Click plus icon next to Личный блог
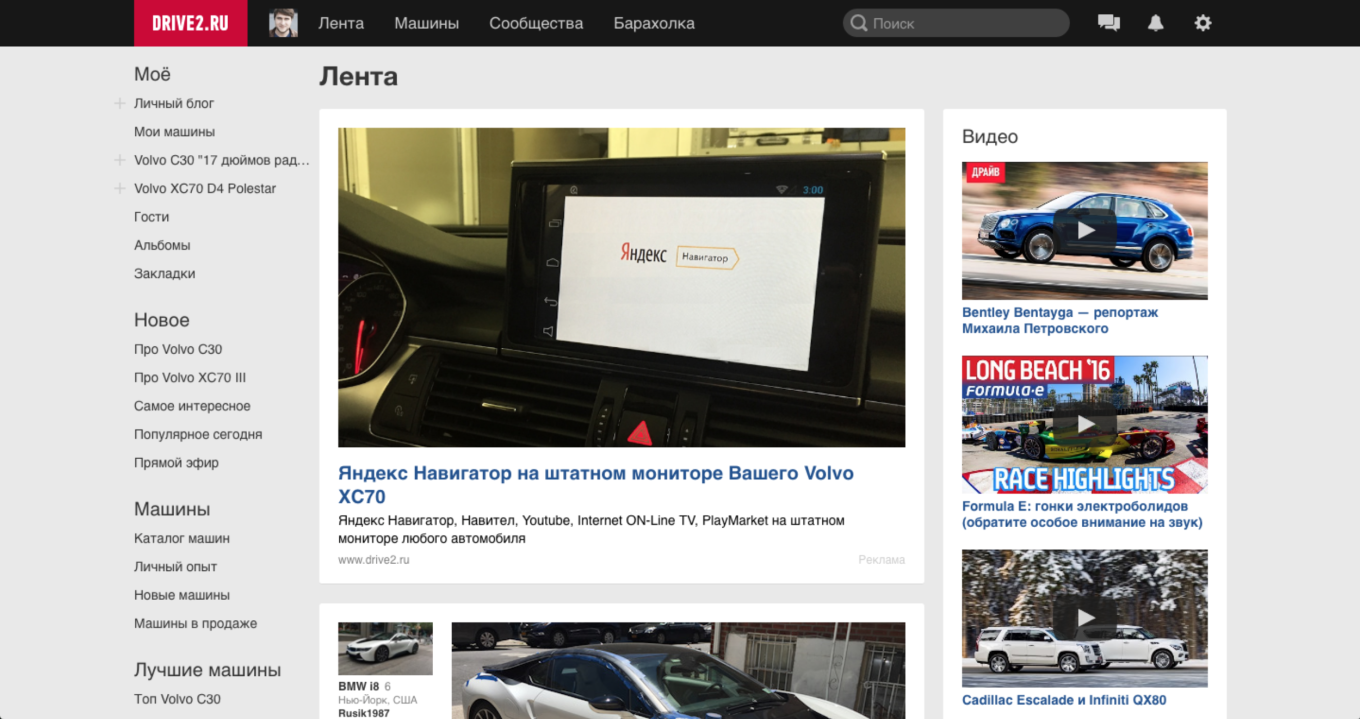 point(120,103)
